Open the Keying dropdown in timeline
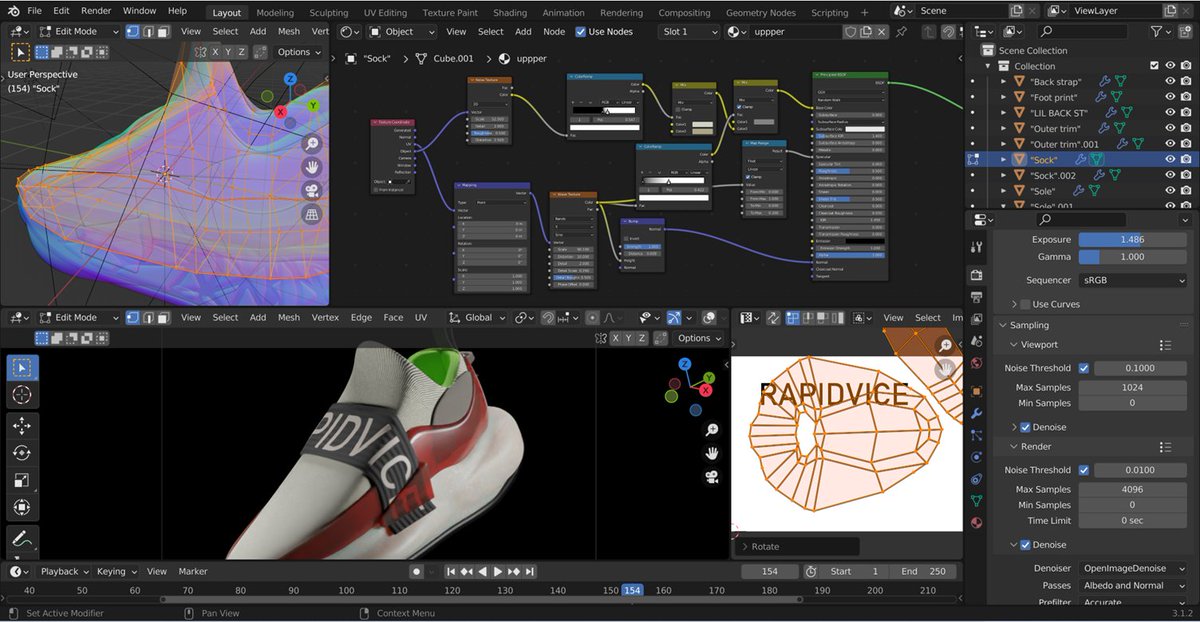1200x622 pixels. pos(116,571)
